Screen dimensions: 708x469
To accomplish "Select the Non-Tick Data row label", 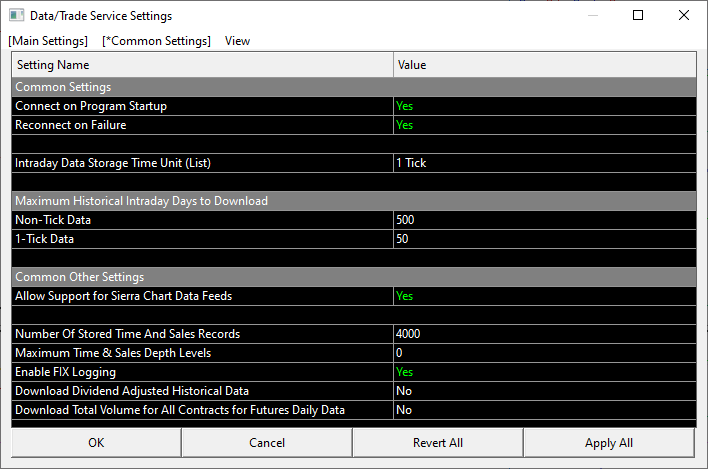I will pos(202,220).
